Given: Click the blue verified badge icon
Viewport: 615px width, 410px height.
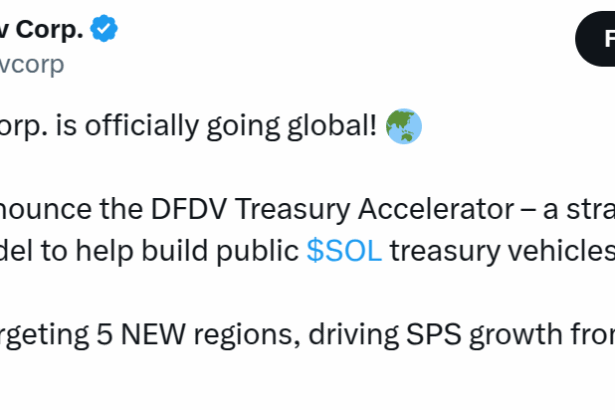Looking at the screenshot, I should pos(104,29).
